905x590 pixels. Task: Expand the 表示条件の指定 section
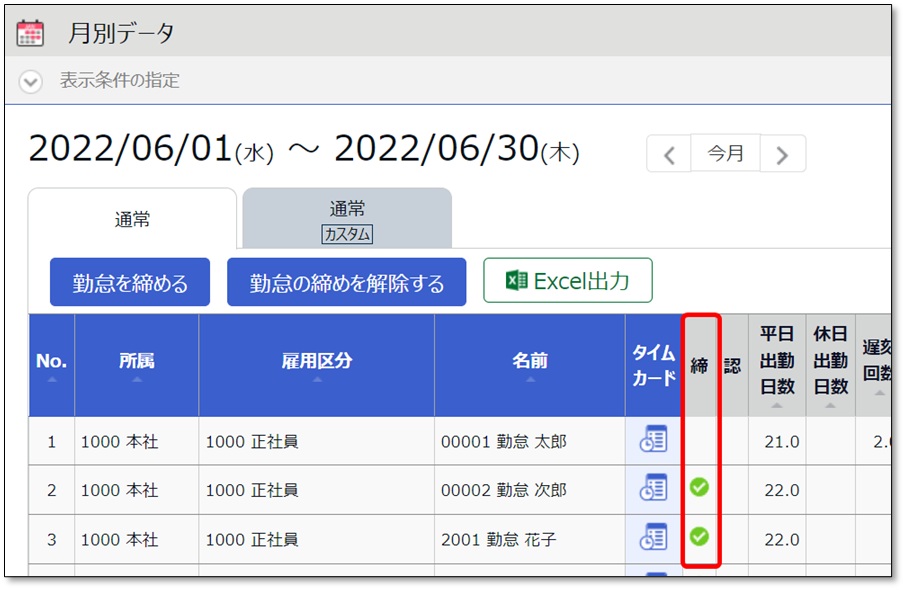click(x=31, y=81)
